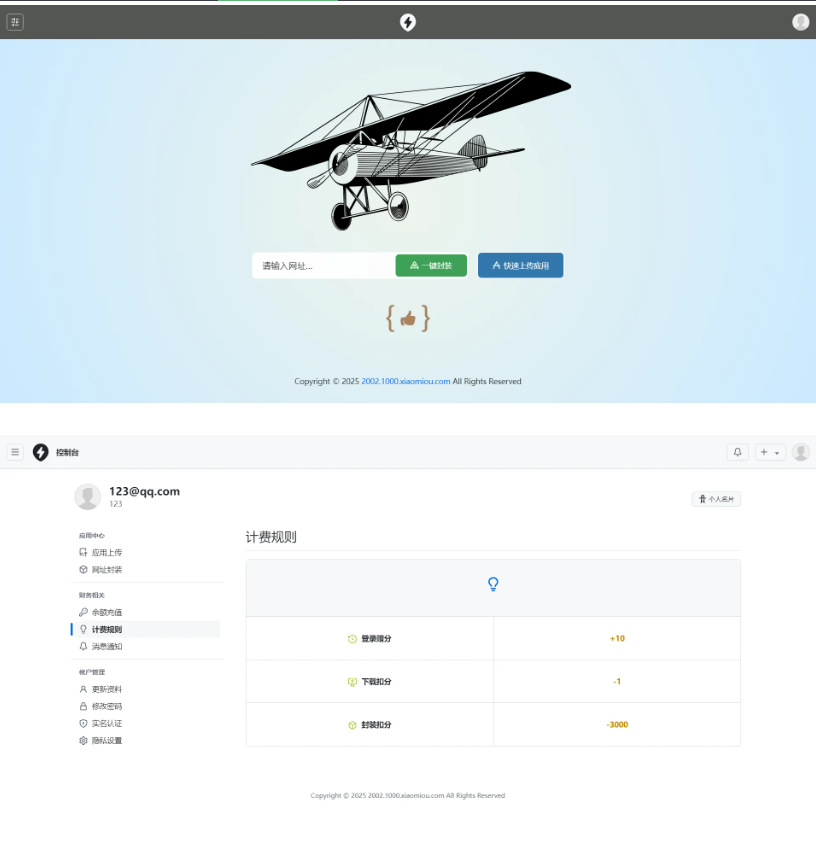Click the green 一键封装 button
The image size is (816, 856).
tap(431, 265)
